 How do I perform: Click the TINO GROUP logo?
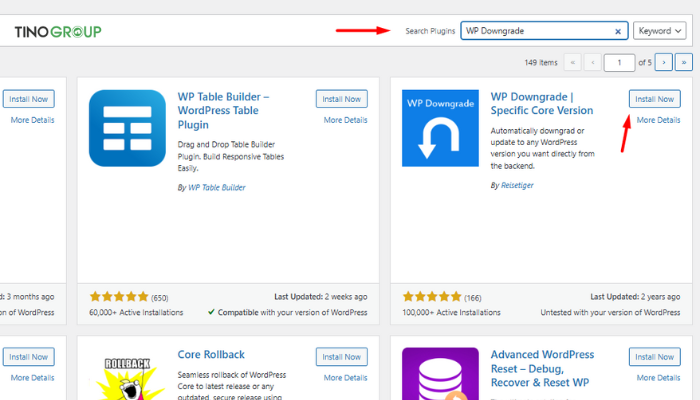point(58,32)
